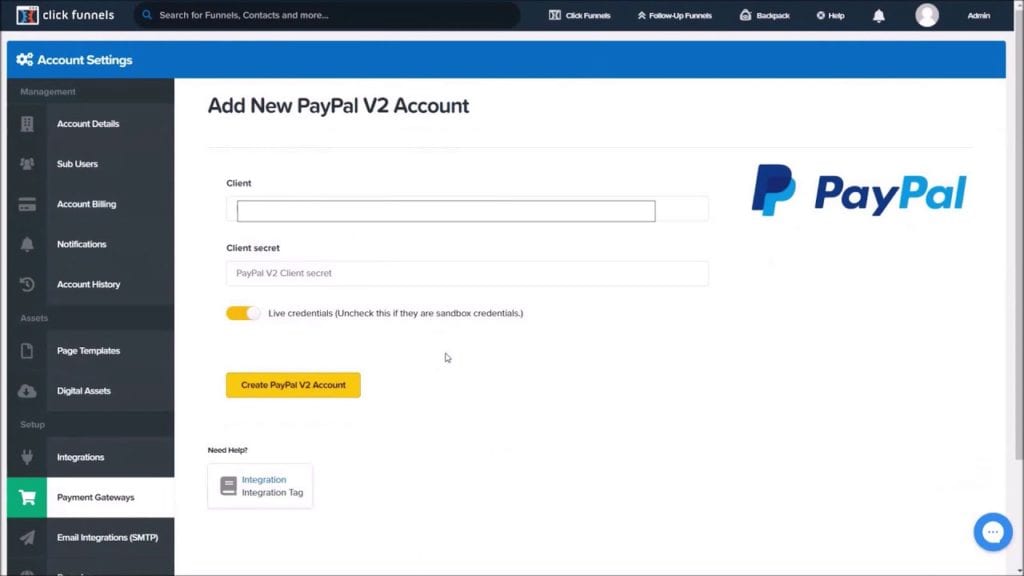1024x576 pixels.
Task: Open the Integration help link
Action: [x=264, y=480]
